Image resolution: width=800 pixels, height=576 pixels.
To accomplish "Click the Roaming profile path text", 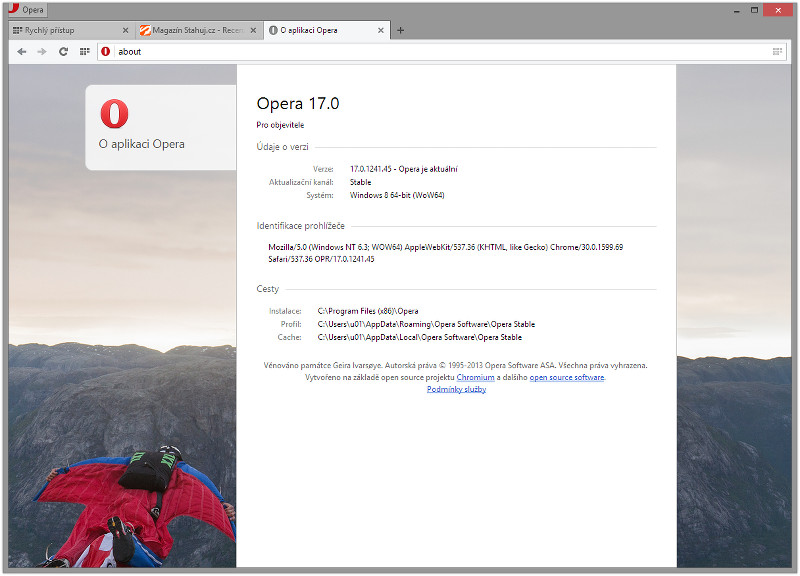I will point(426,324).
